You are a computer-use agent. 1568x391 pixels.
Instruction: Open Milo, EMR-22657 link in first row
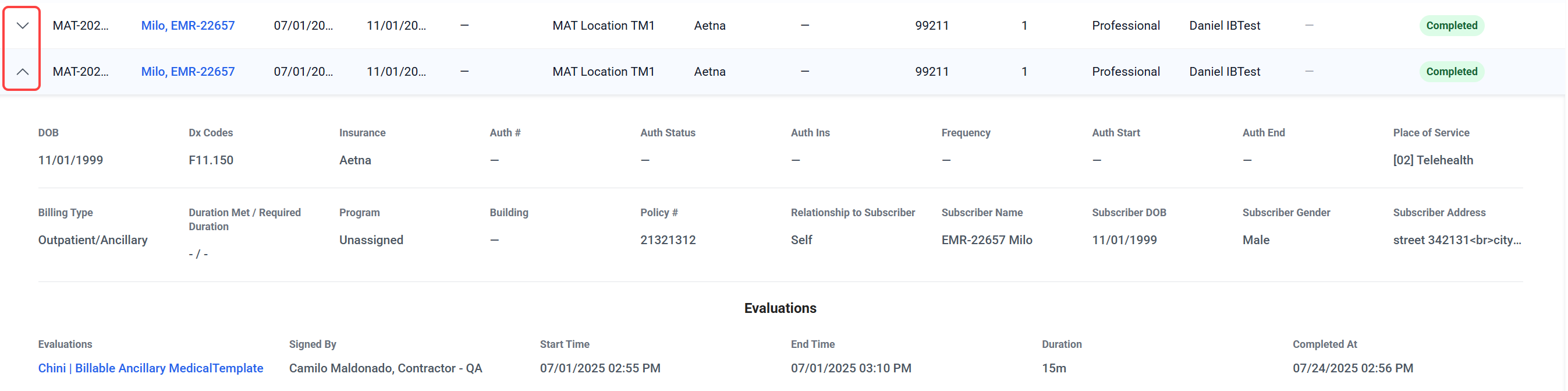pyautogui.click(x=187, y=26)
